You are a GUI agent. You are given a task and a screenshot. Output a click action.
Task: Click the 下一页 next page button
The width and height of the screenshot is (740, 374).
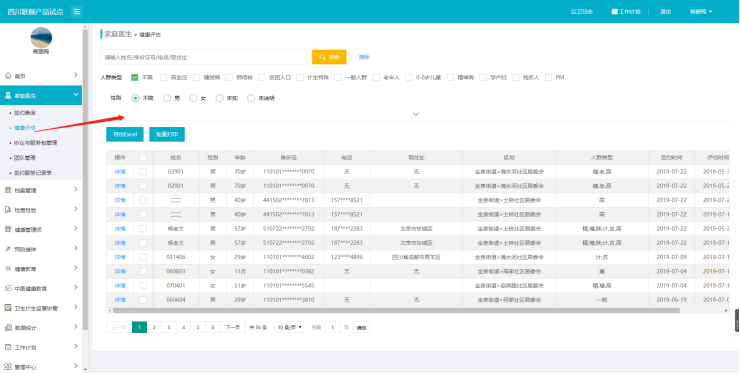(233, 327)
